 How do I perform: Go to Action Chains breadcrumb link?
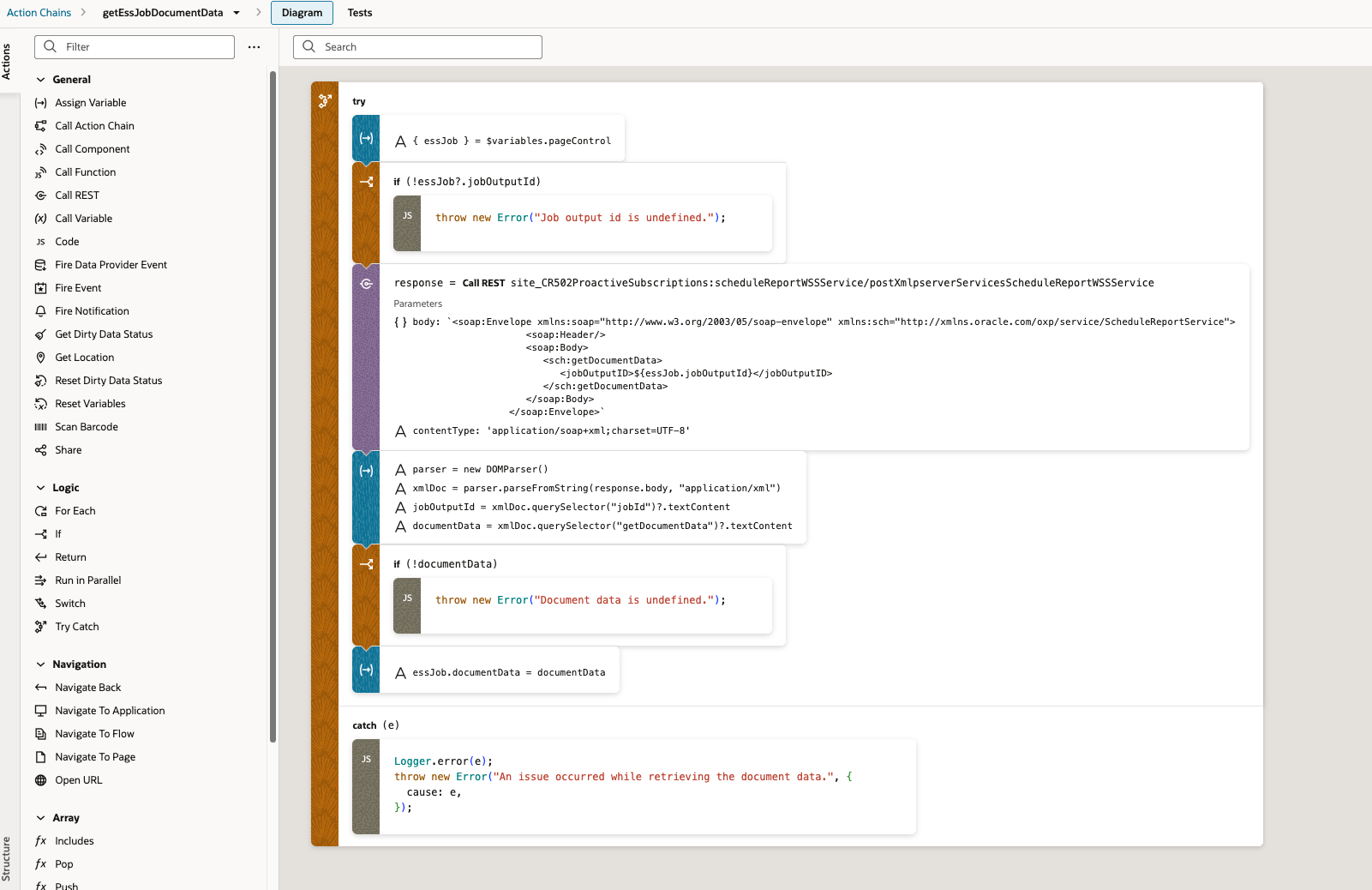pyautogui.click(x=39, y=13)
